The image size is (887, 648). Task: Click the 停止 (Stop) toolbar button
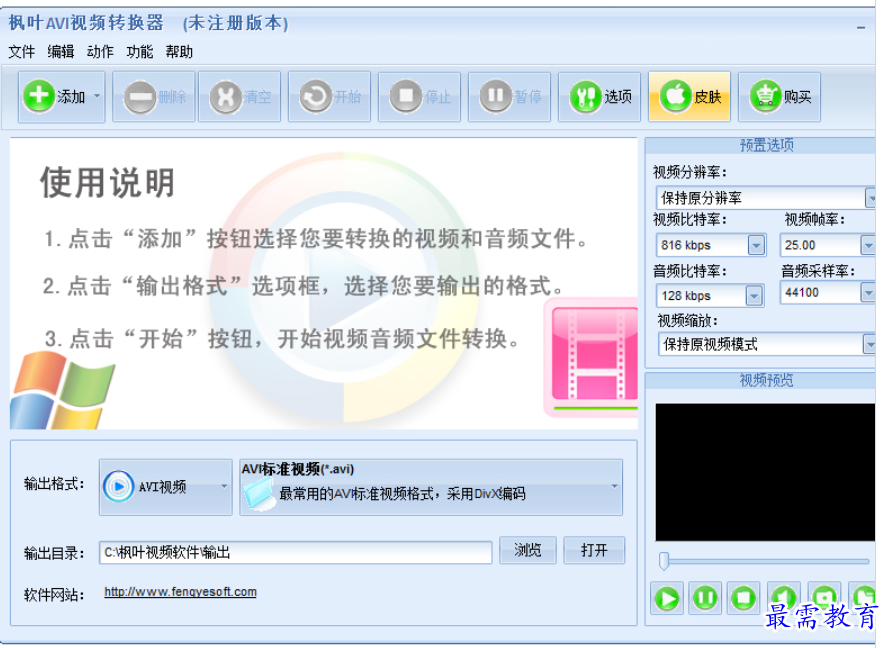[419, 97]
